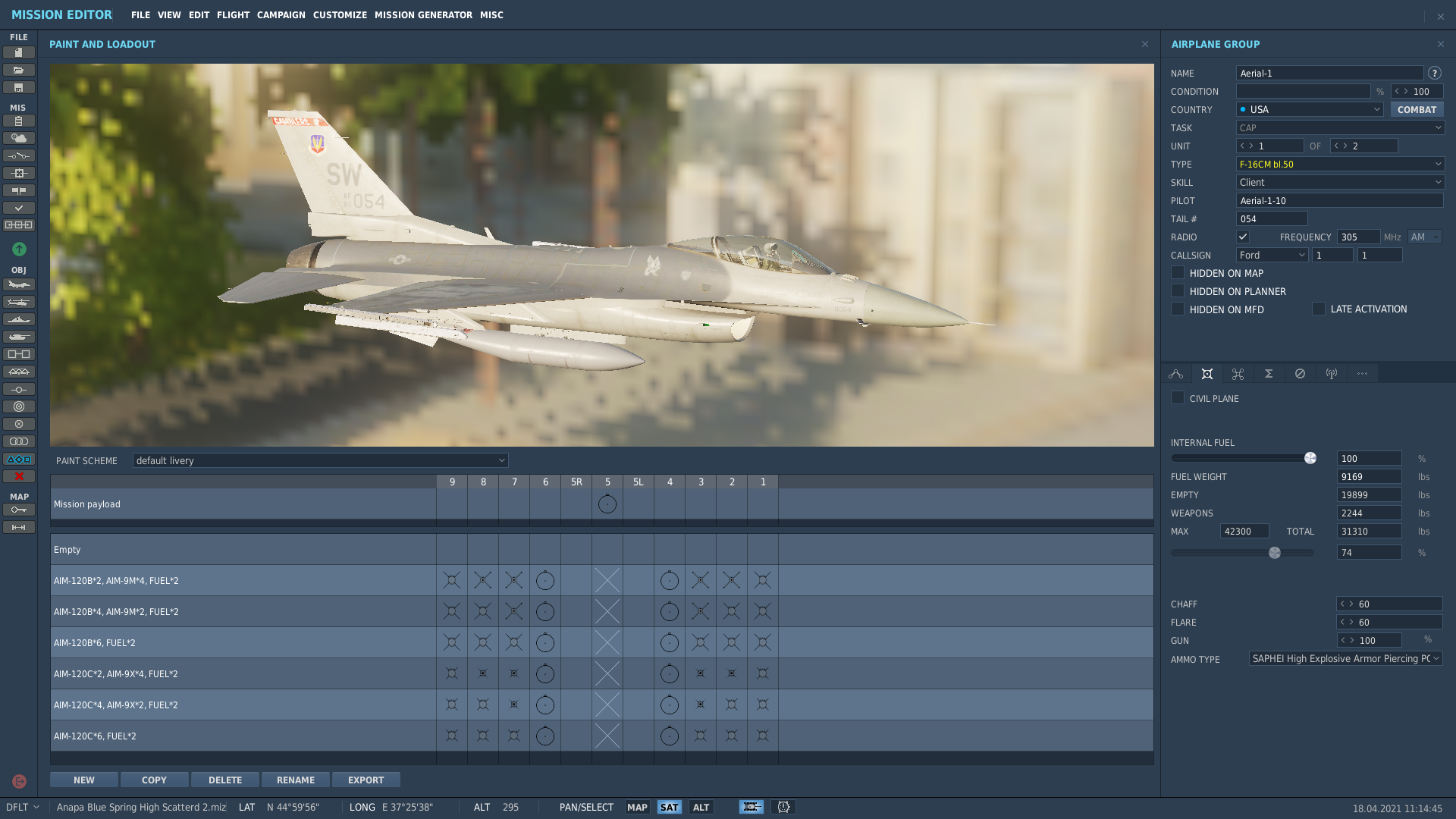Open the CAMPAIGN menu
1456x819 pixels.
click(281, 14)
